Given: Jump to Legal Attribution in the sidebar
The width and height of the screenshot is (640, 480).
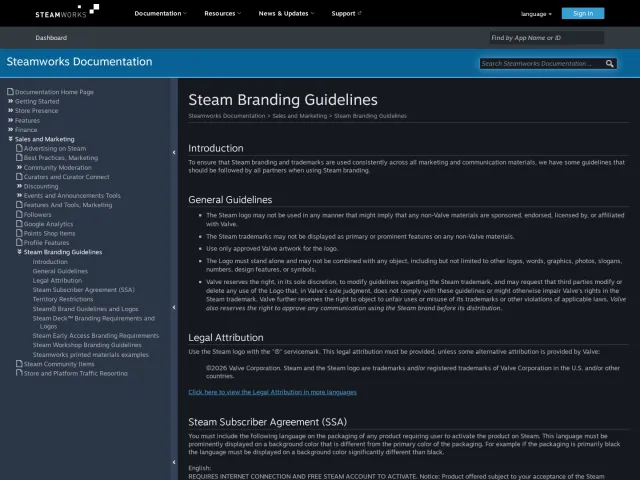Looking at the screenshot, I should click(57, 280).
